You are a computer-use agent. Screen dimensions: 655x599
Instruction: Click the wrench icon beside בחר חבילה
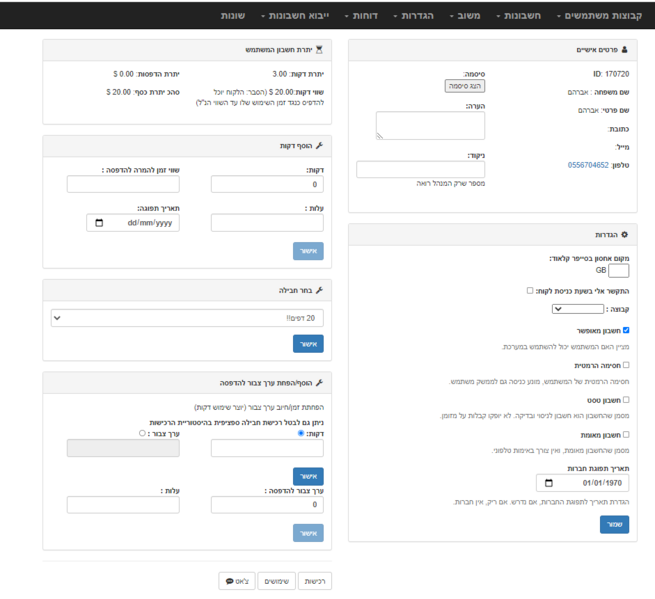tap(319, 290)
